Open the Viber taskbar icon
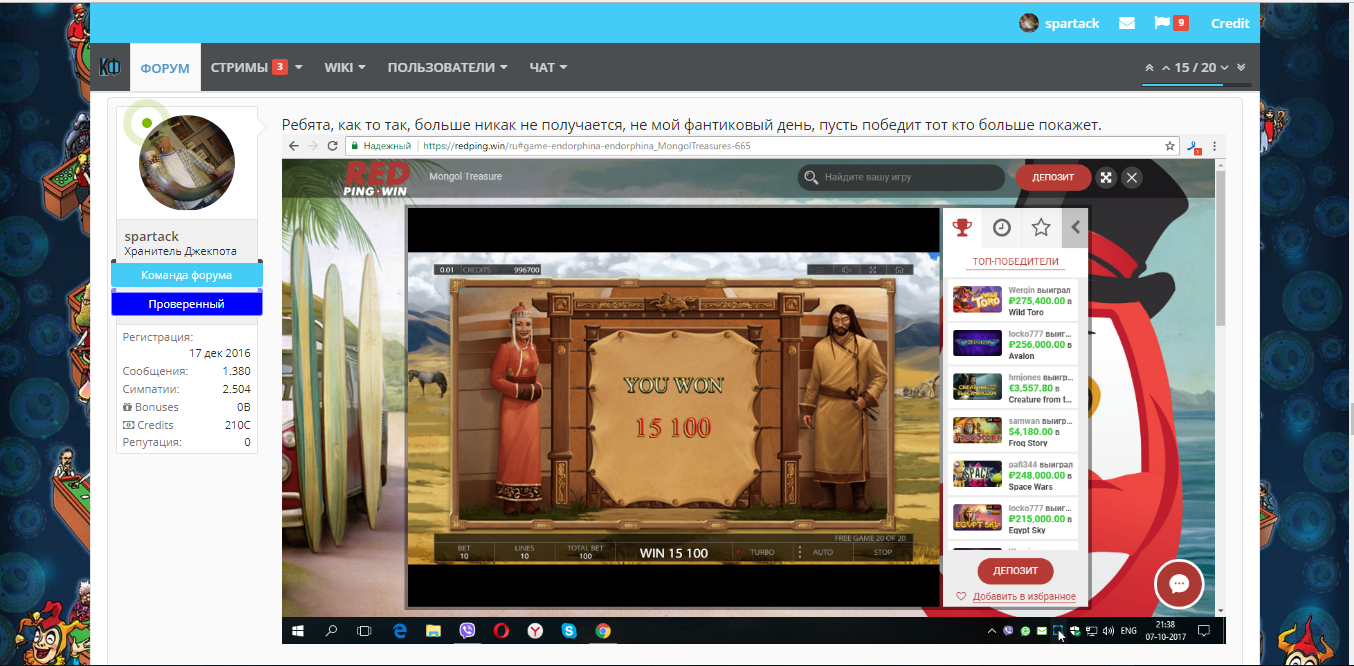Image resolution: width=1354 pixels, height=666 pixels. pos(467,631)
